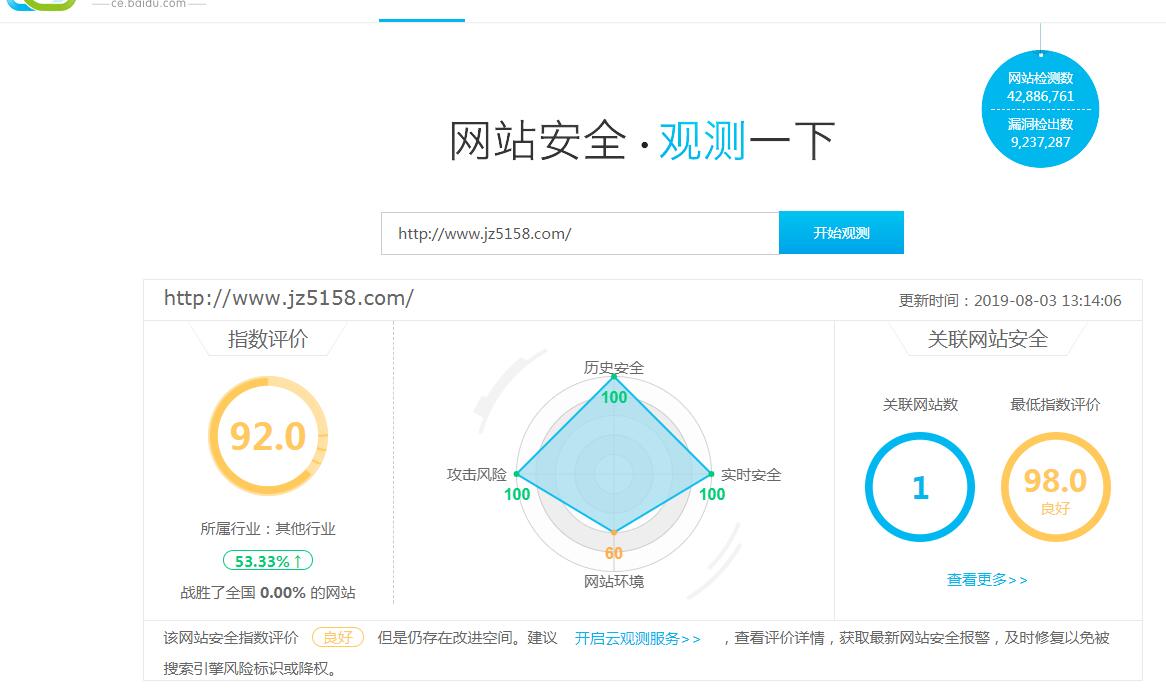Click the 最低指数评价 label

click(x=1055, y=404)
